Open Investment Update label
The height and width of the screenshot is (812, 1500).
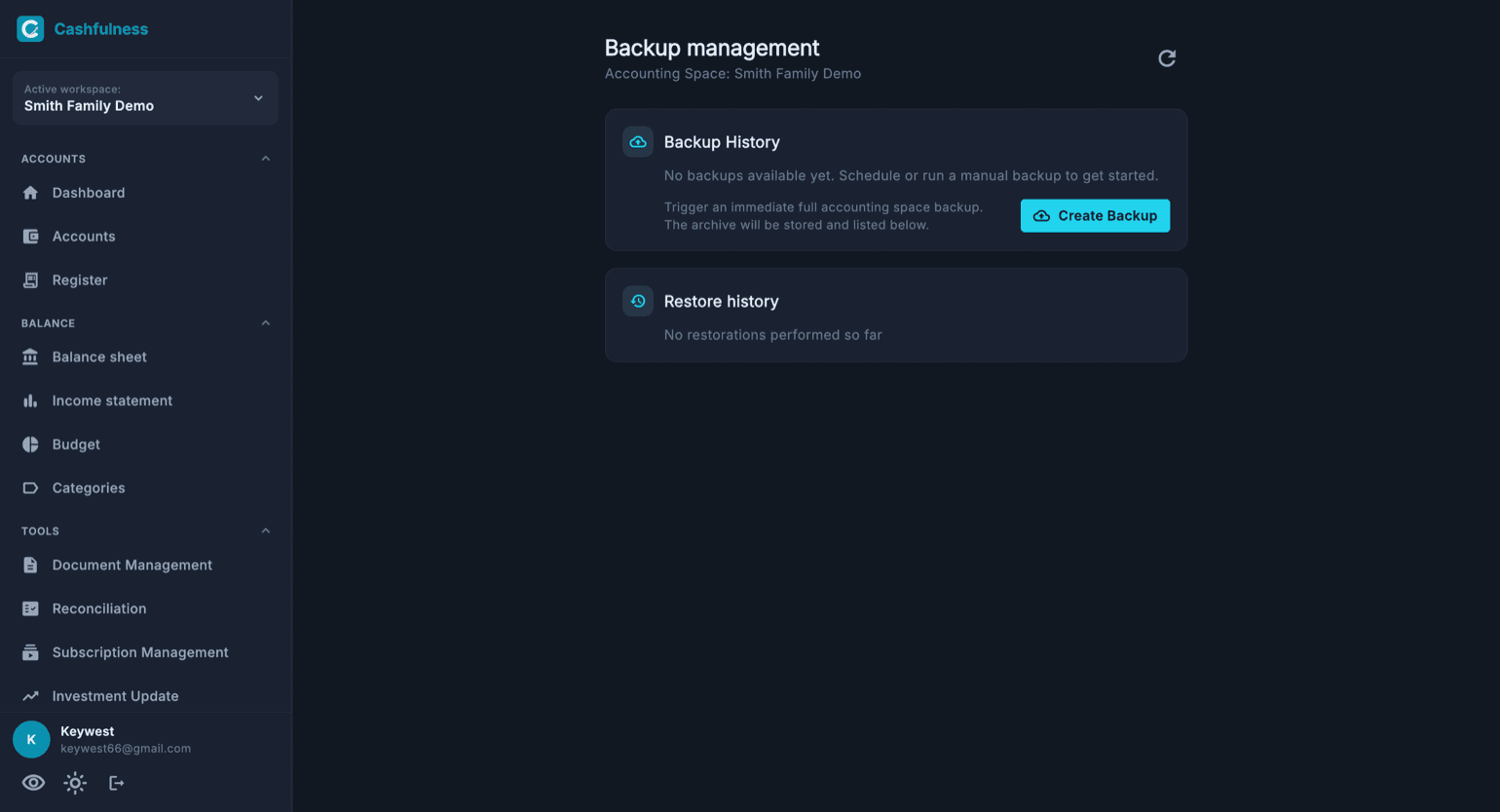coord(116,696)
